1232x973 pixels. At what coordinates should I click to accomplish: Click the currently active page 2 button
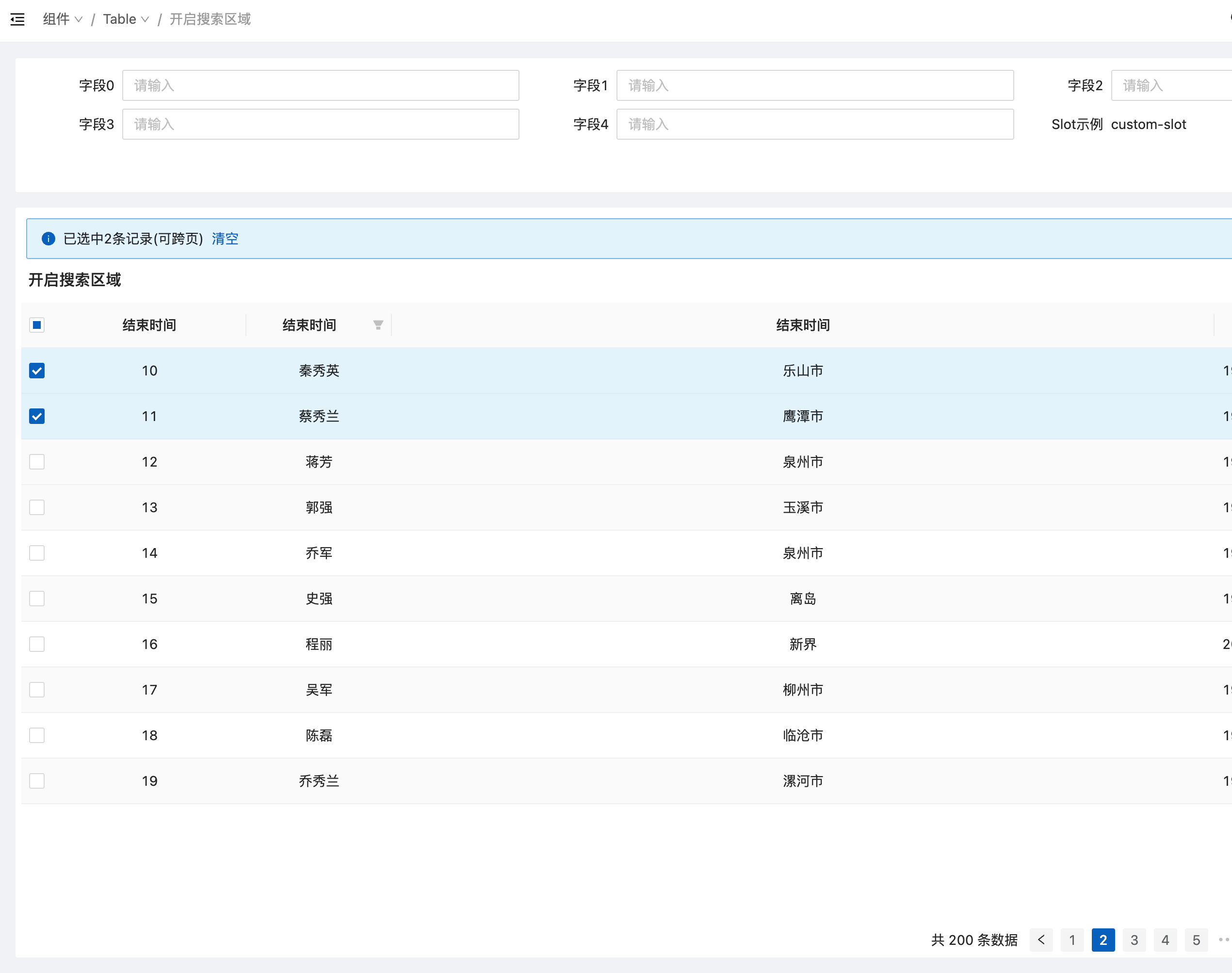point(1102,940)
